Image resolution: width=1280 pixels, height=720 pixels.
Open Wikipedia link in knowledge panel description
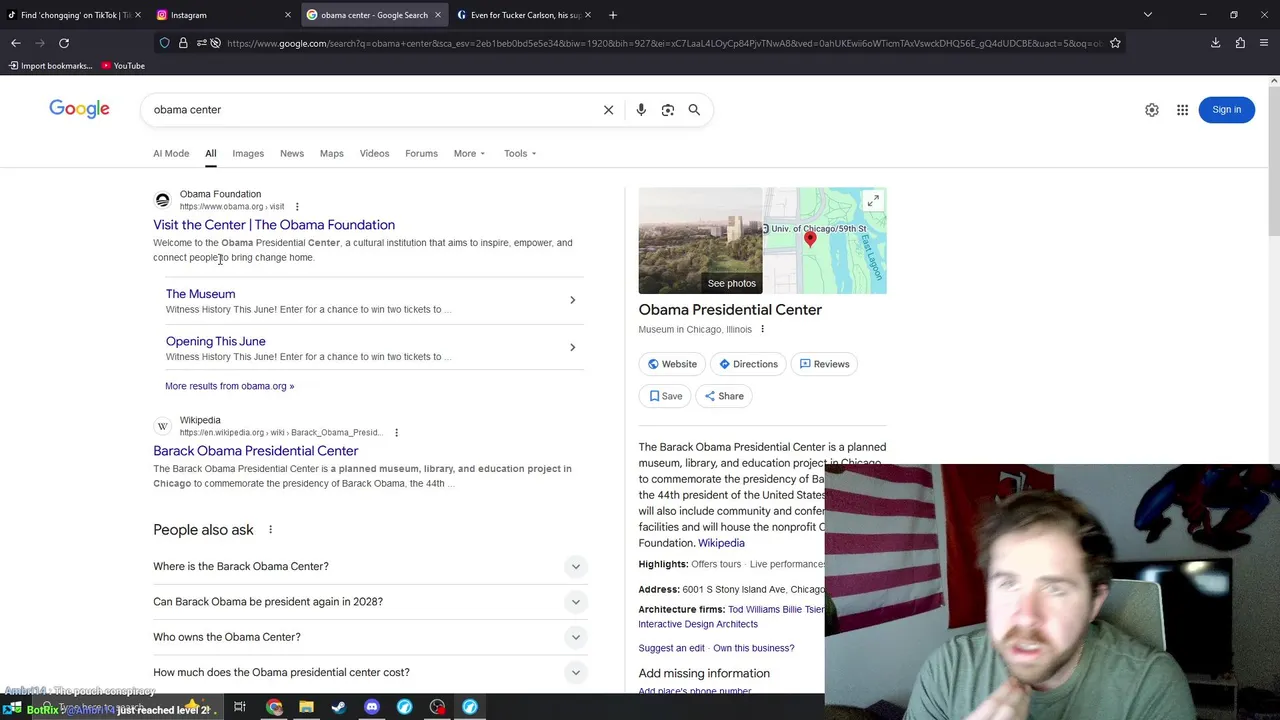[x=721, y=543]
